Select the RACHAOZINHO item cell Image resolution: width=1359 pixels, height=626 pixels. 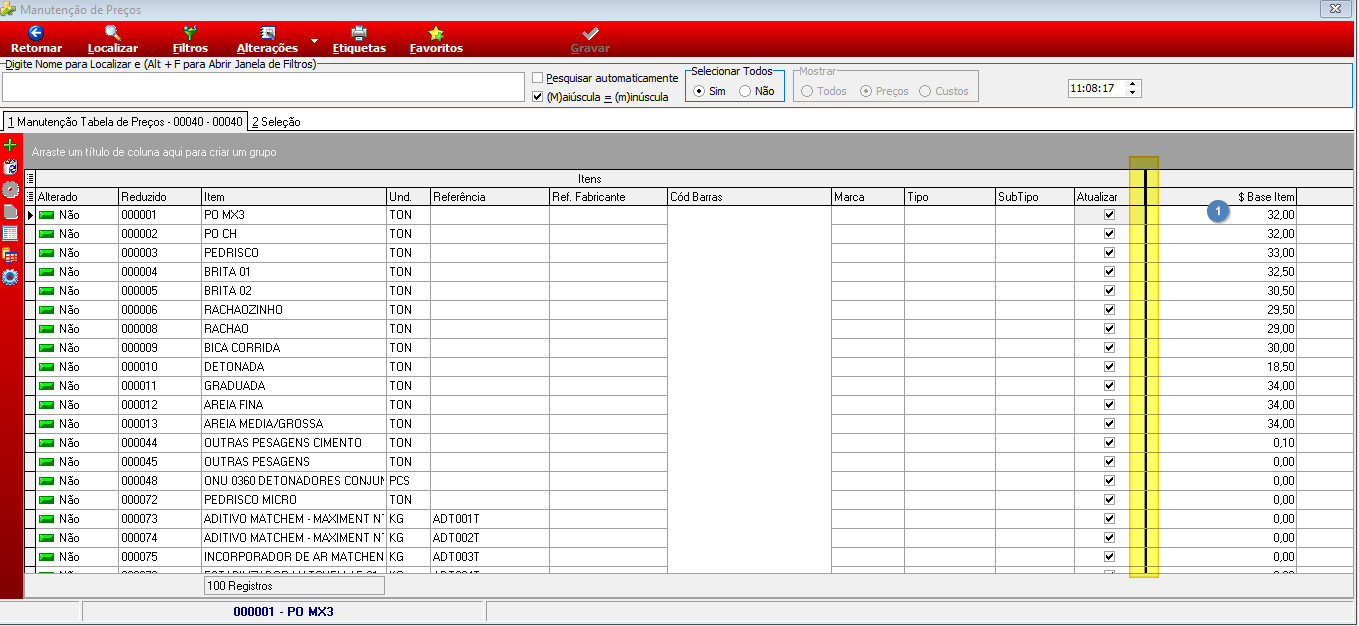(x=294, y=310)
